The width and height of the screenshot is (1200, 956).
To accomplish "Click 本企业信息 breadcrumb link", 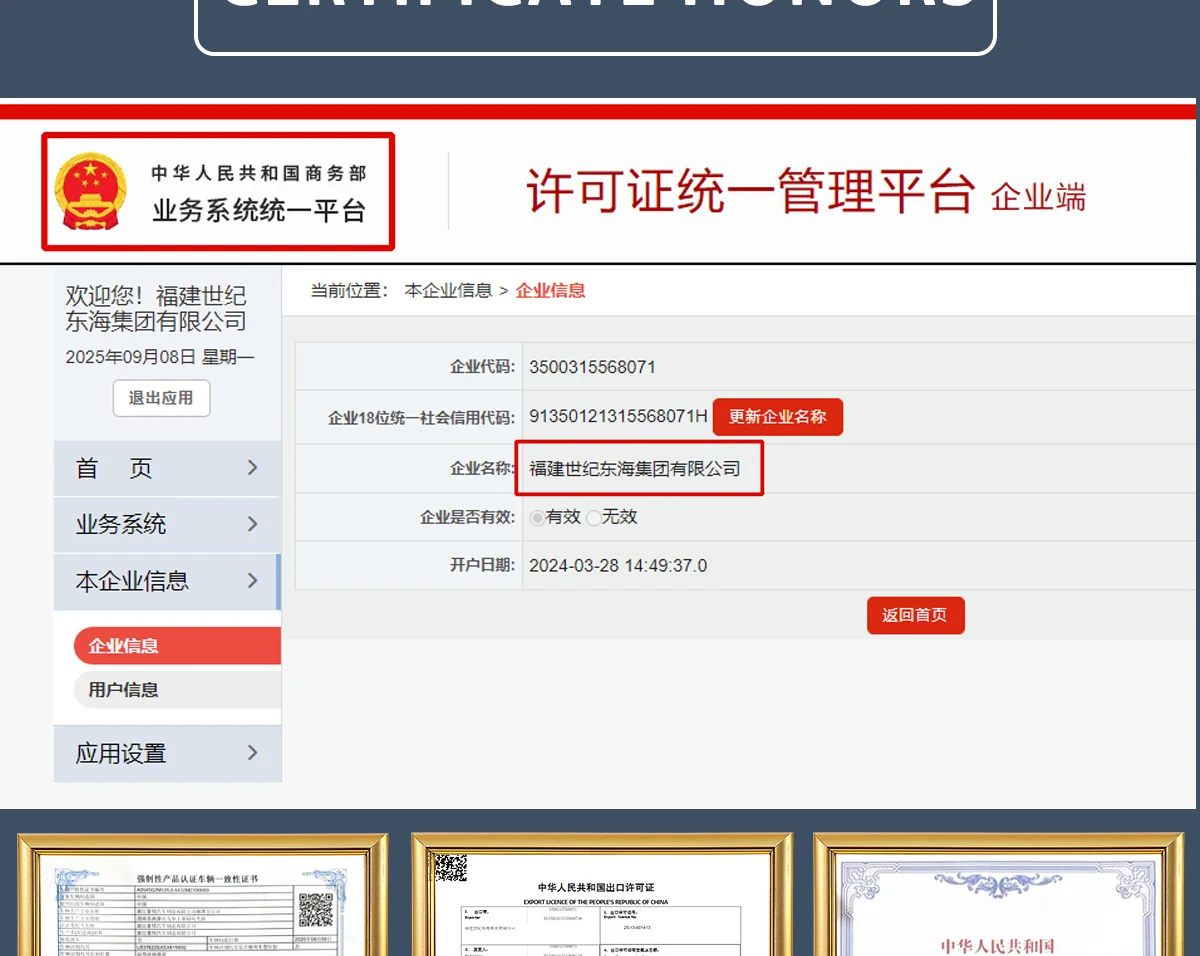I will (x=448, y=291).
